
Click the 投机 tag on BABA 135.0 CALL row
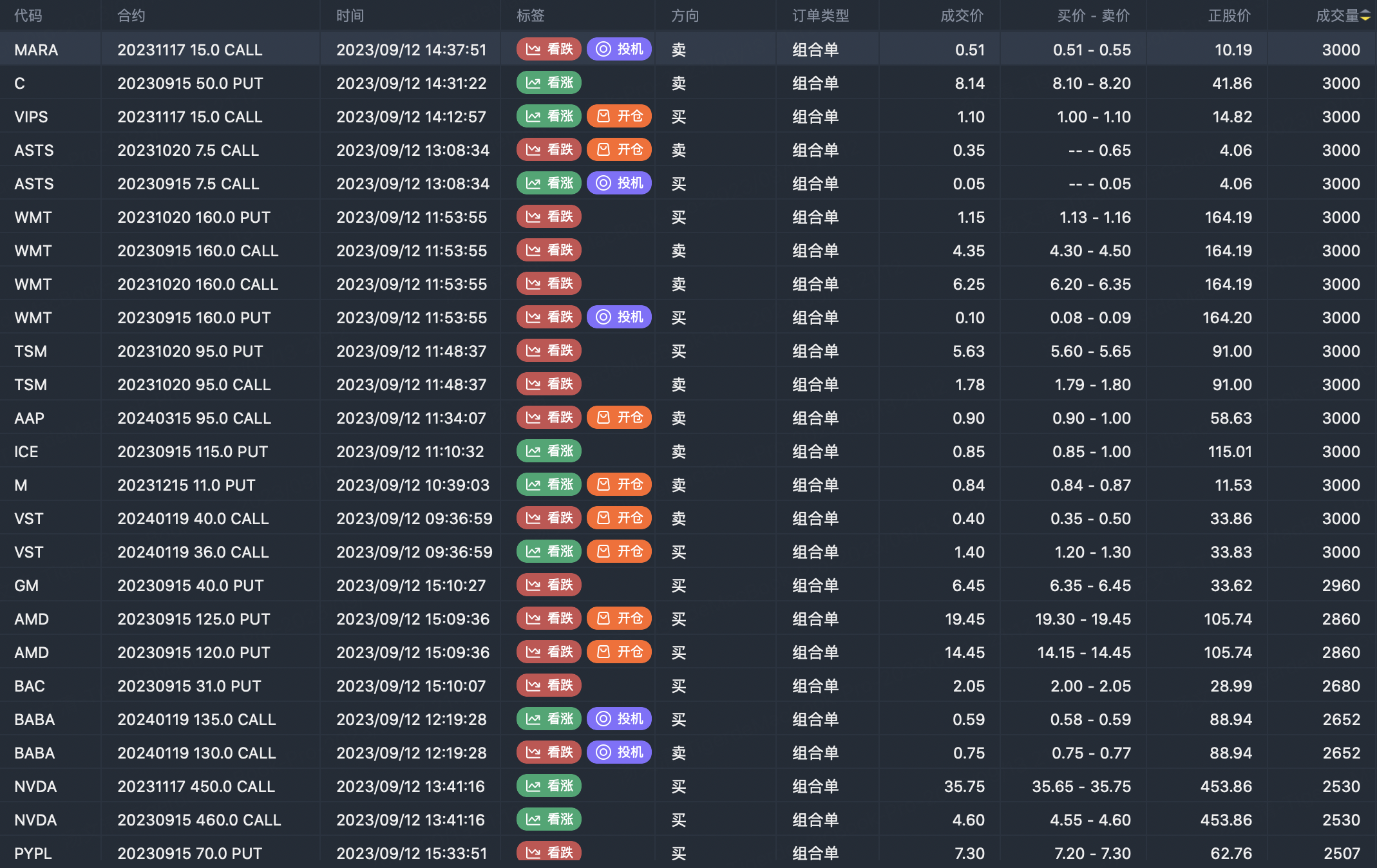[619, 719]
